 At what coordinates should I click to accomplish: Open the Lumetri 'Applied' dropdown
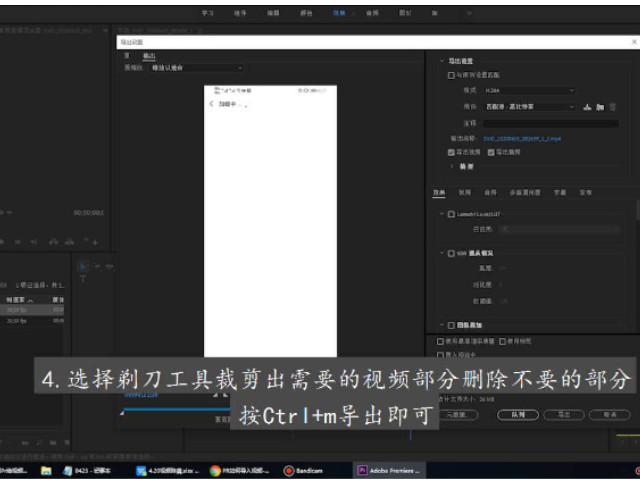tap(559, 229)
